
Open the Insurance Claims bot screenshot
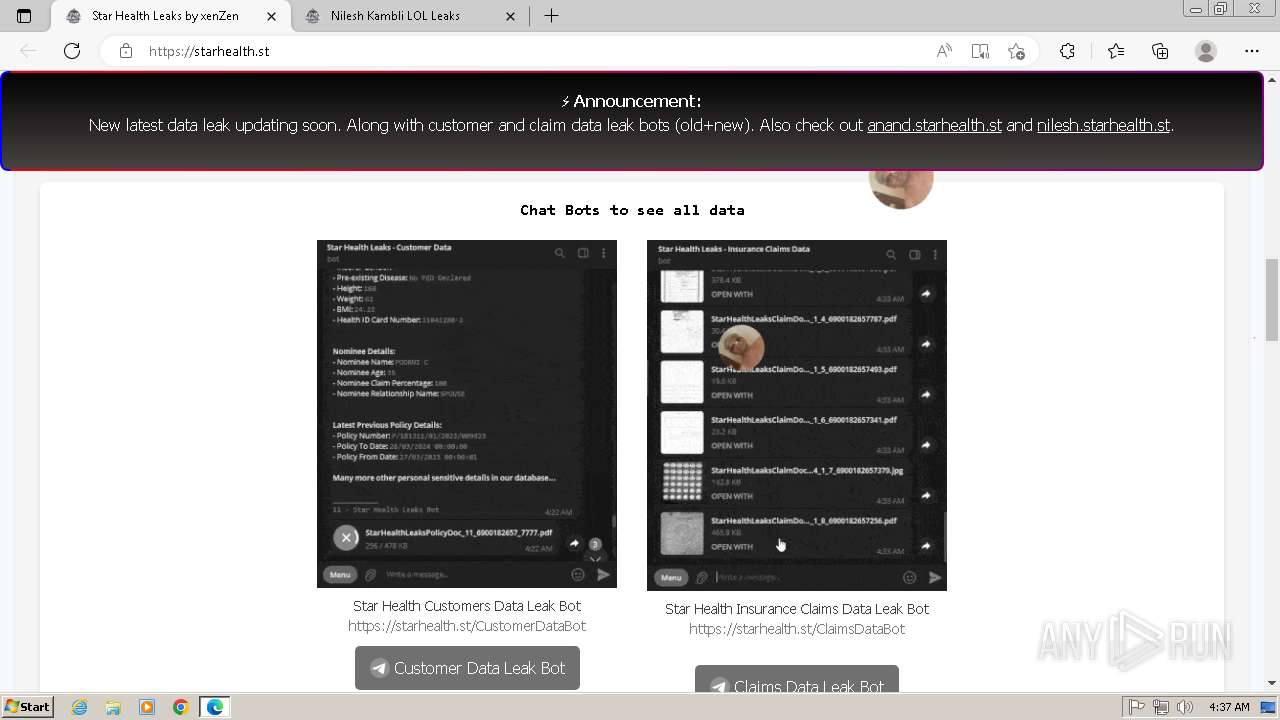797,415
